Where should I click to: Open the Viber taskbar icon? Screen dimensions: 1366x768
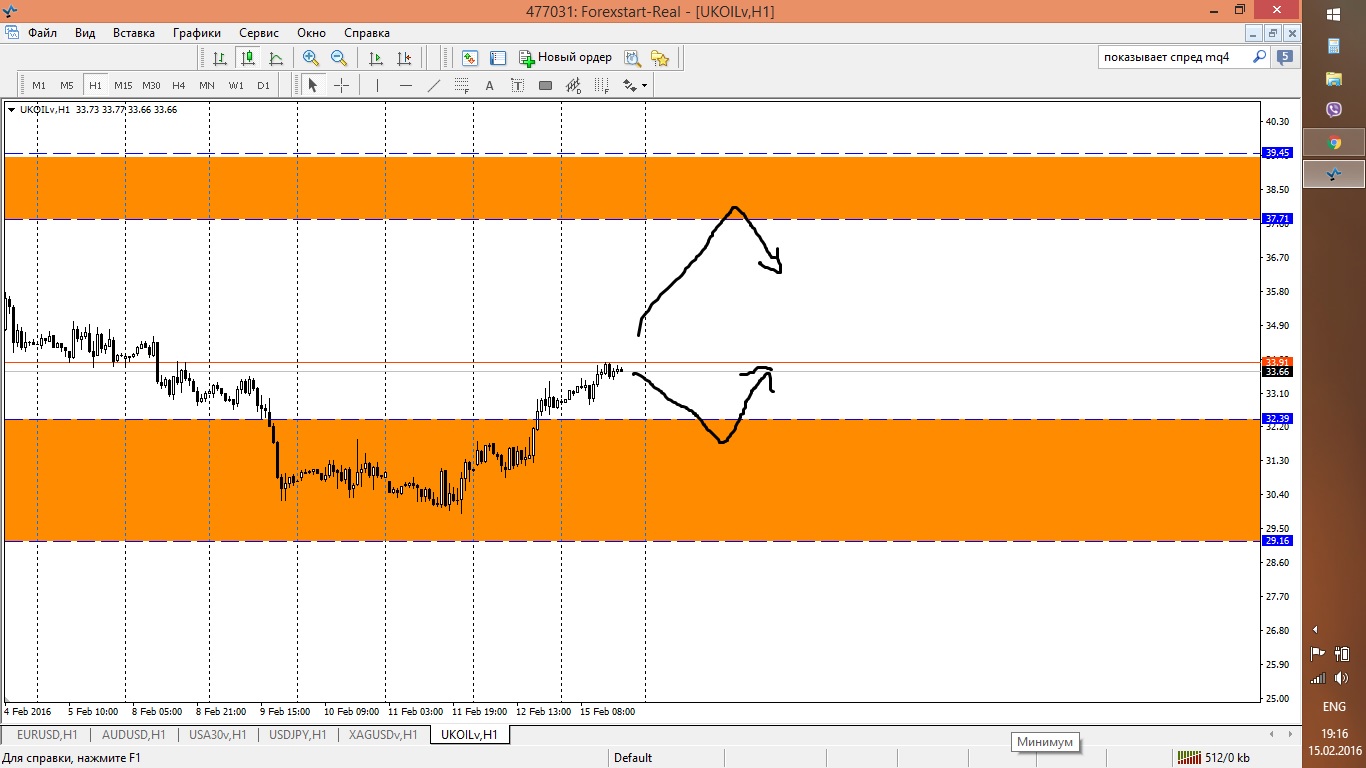1334,110
